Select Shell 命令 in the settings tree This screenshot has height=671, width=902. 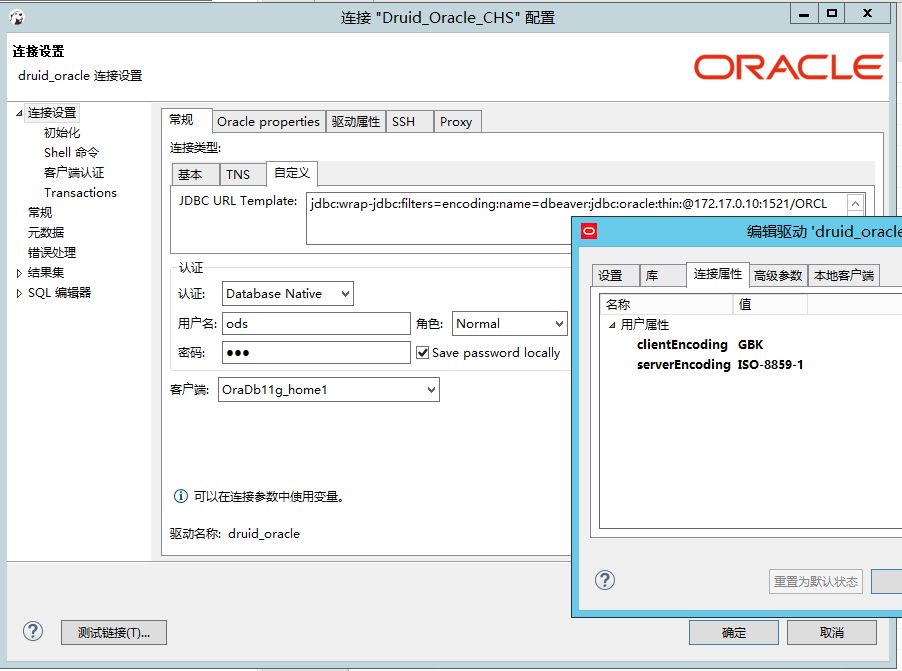click(71, 152)
